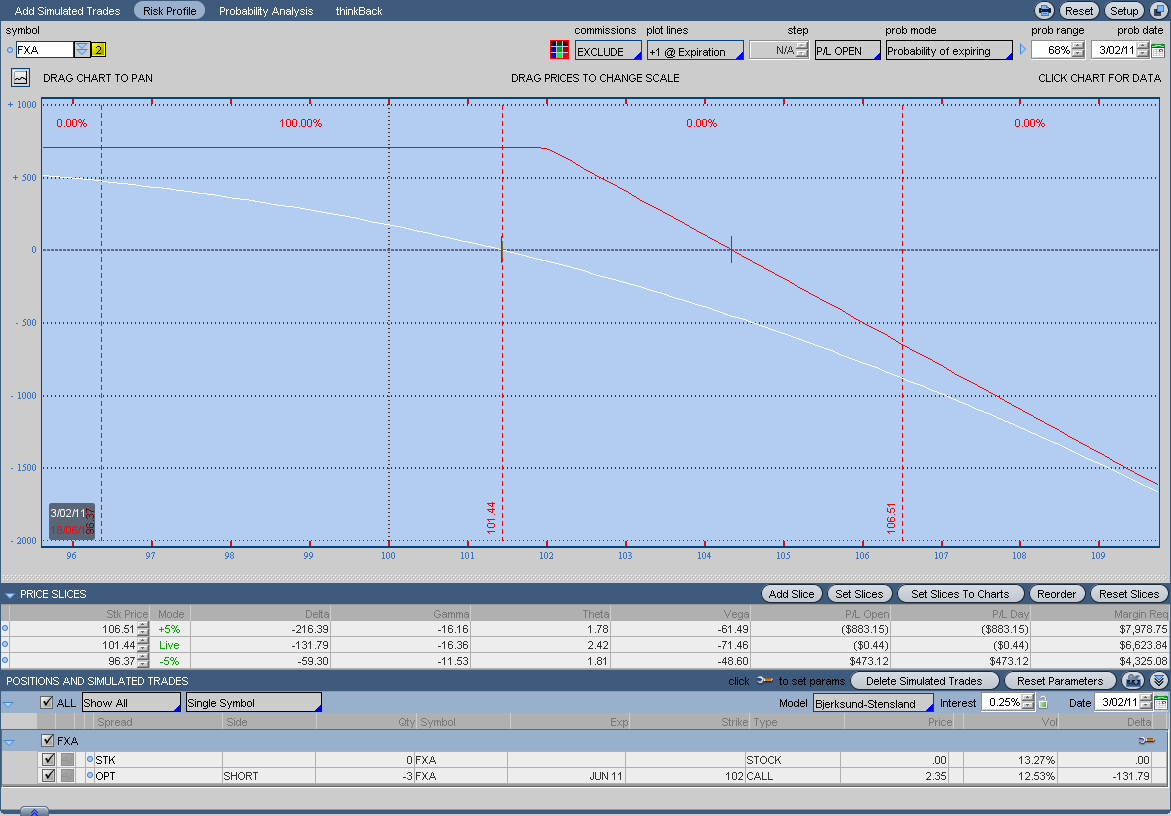Click the red breakeven marker on the expiration line
This screenshot has width=1171, height=816.
coord(731,249)
